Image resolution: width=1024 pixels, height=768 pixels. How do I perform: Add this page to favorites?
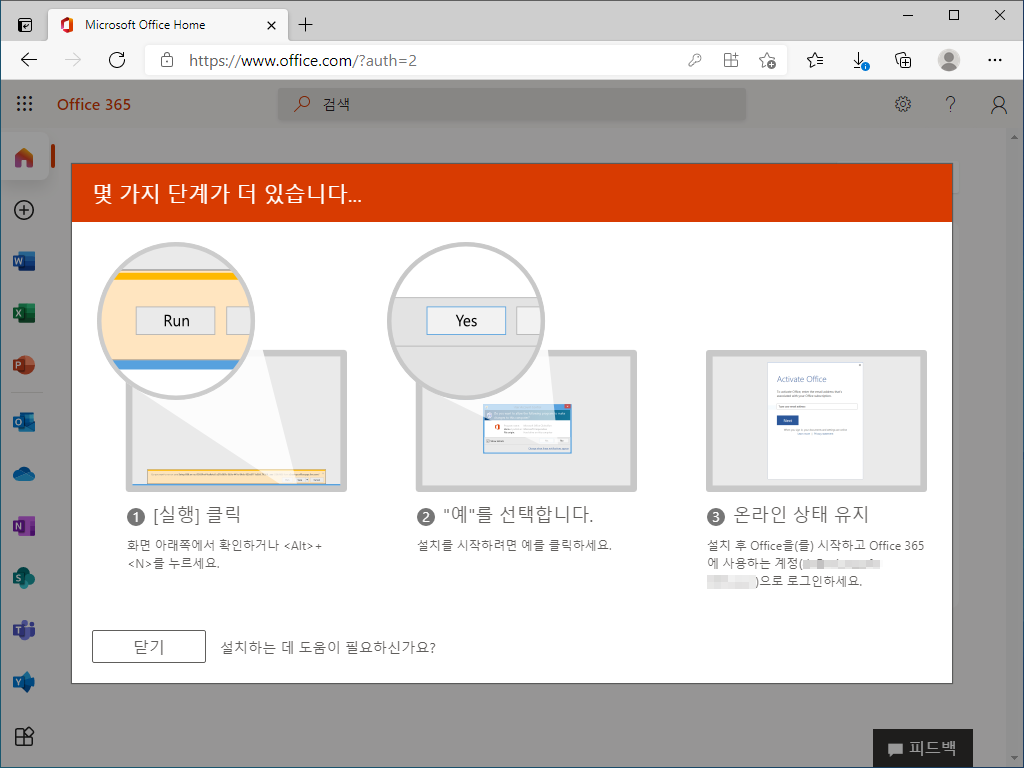(x=767, y=61)
